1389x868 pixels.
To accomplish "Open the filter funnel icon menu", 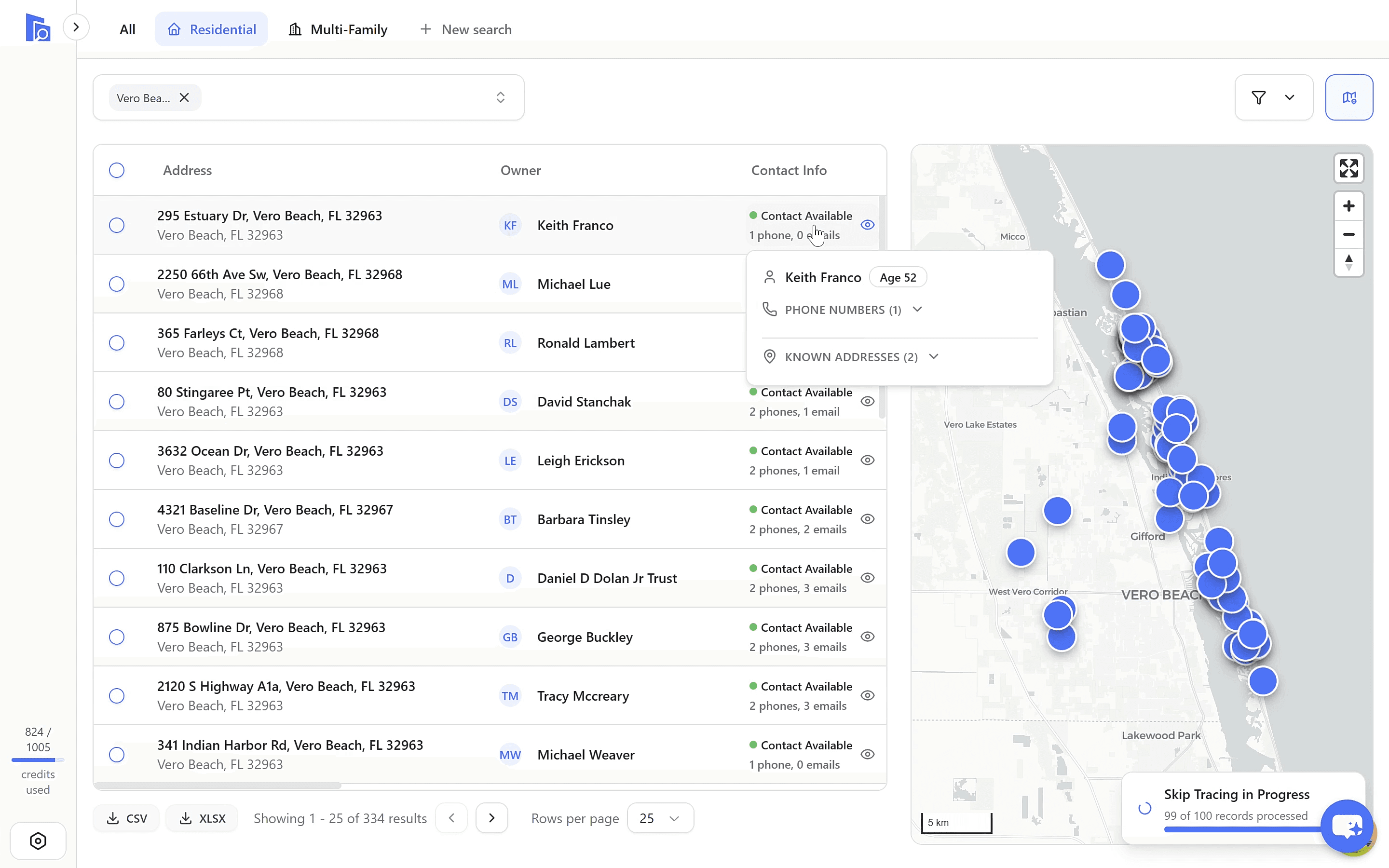I will coord(1274,97).
